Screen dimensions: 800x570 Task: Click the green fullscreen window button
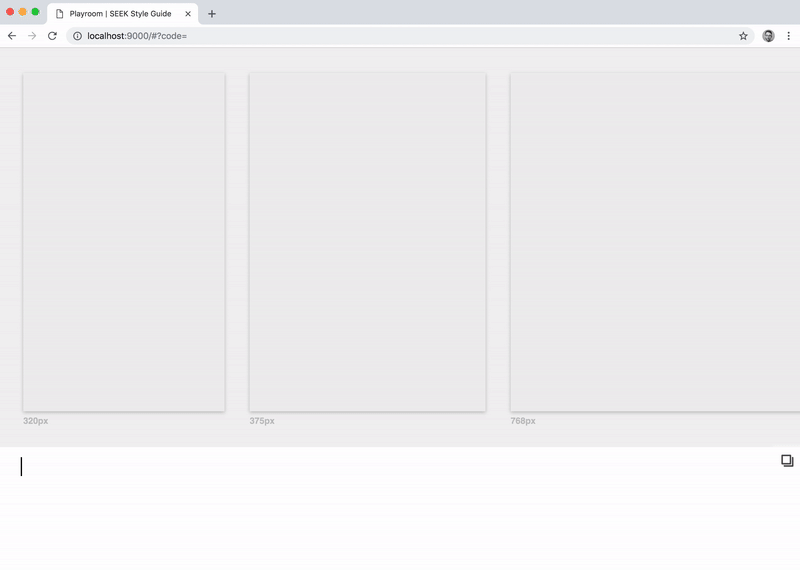pyautogui.click(x=35, y=12)
